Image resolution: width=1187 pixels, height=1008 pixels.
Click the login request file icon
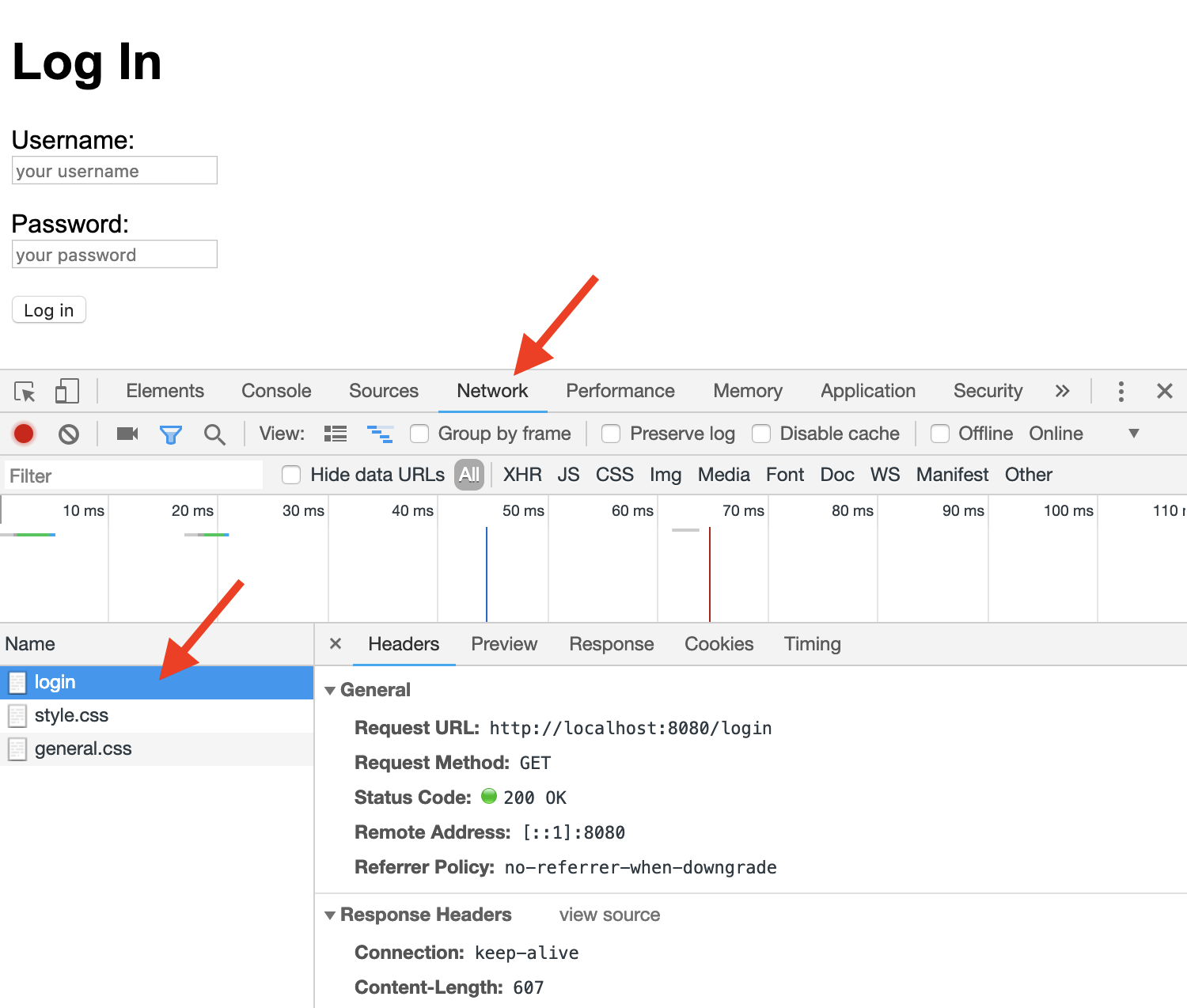[17, 682]
